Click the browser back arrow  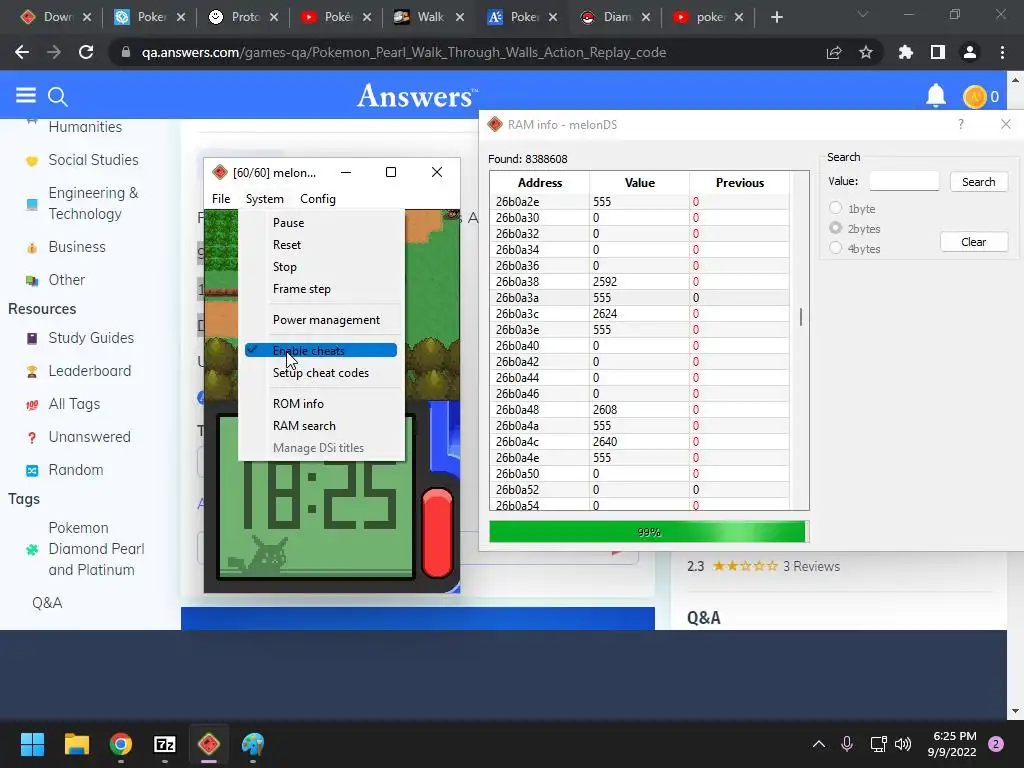click(x=22, y=52)
